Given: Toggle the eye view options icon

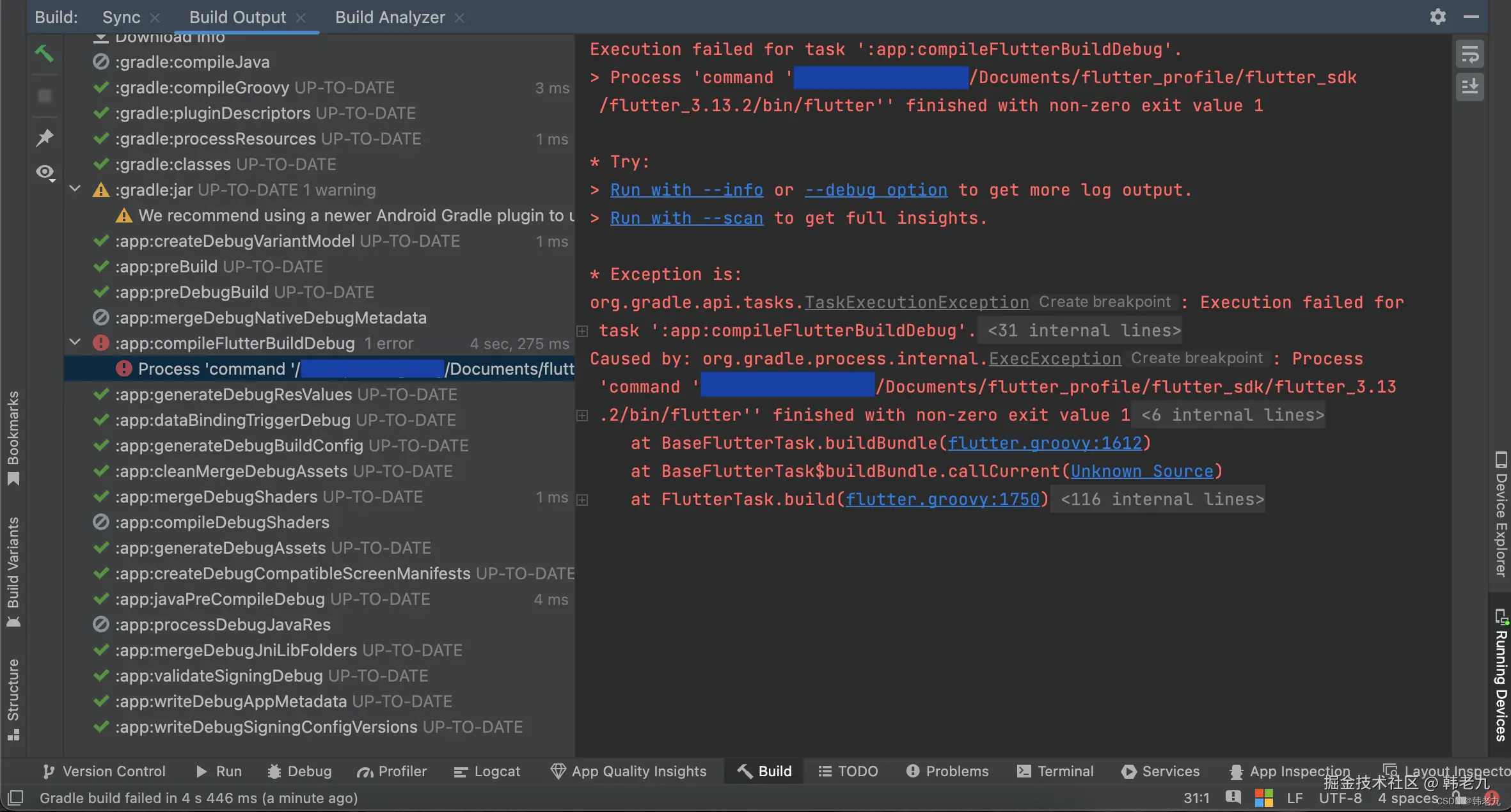Looking at the screenshot, I should [45, 171].
